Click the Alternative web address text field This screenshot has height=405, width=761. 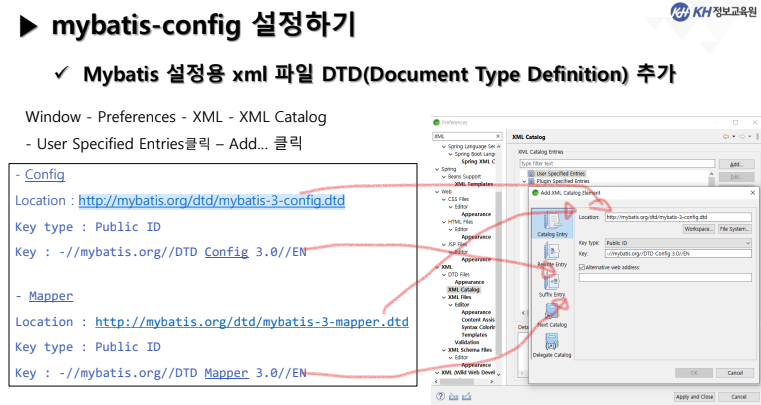665,277
